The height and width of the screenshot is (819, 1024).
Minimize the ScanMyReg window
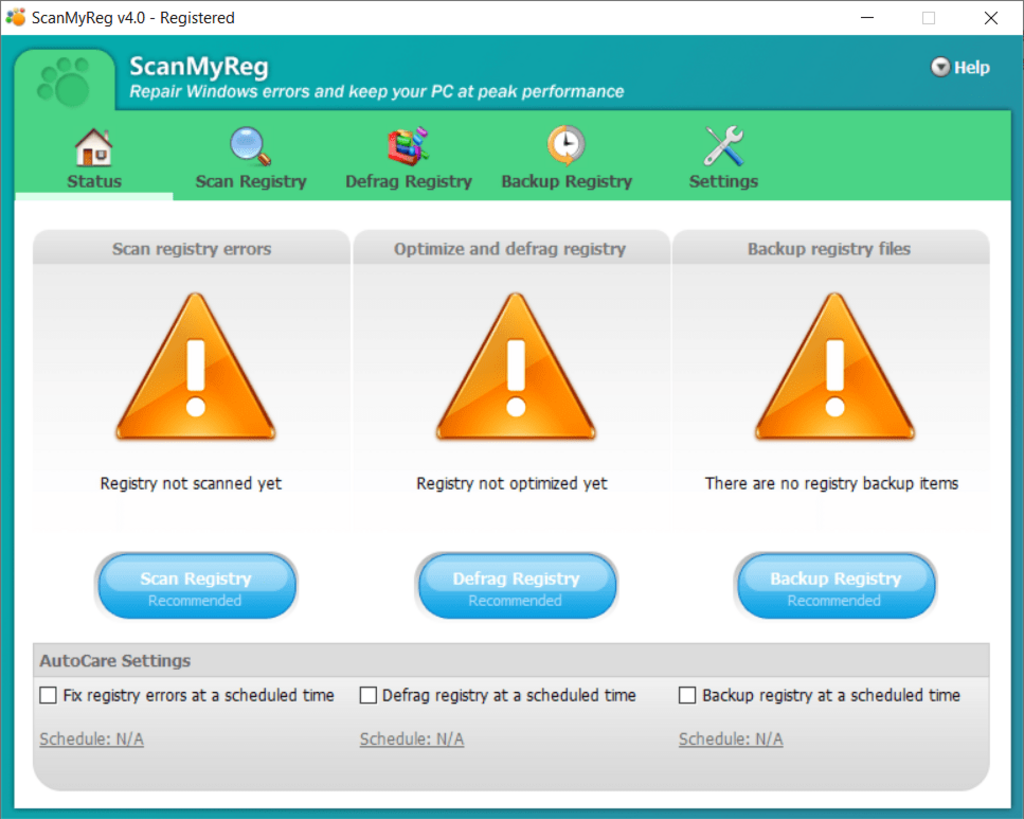pos(867,18)
